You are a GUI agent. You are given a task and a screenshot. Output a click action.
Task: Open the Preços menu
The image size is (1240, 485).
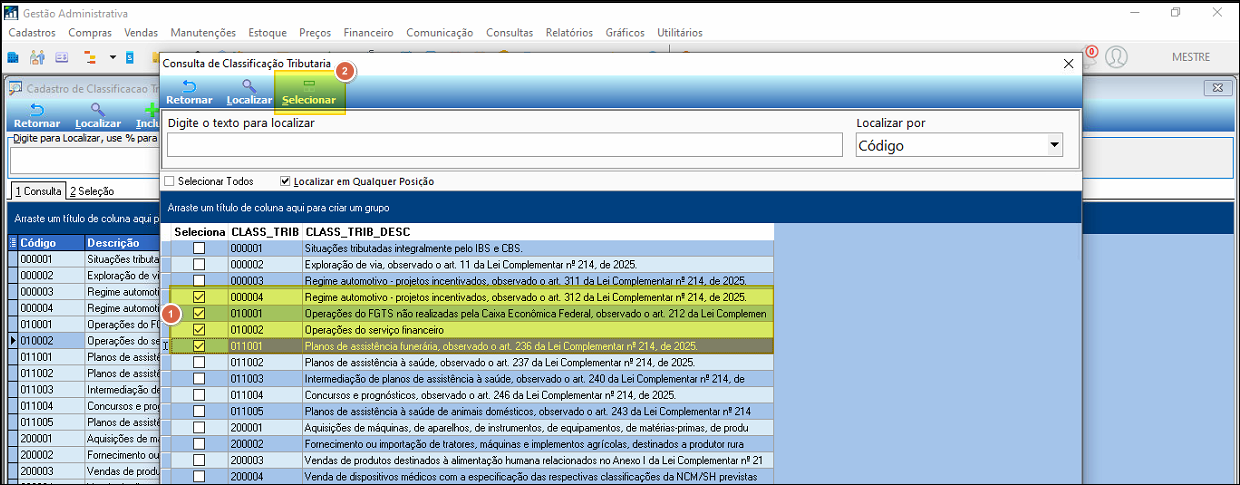tap(317, 33)
